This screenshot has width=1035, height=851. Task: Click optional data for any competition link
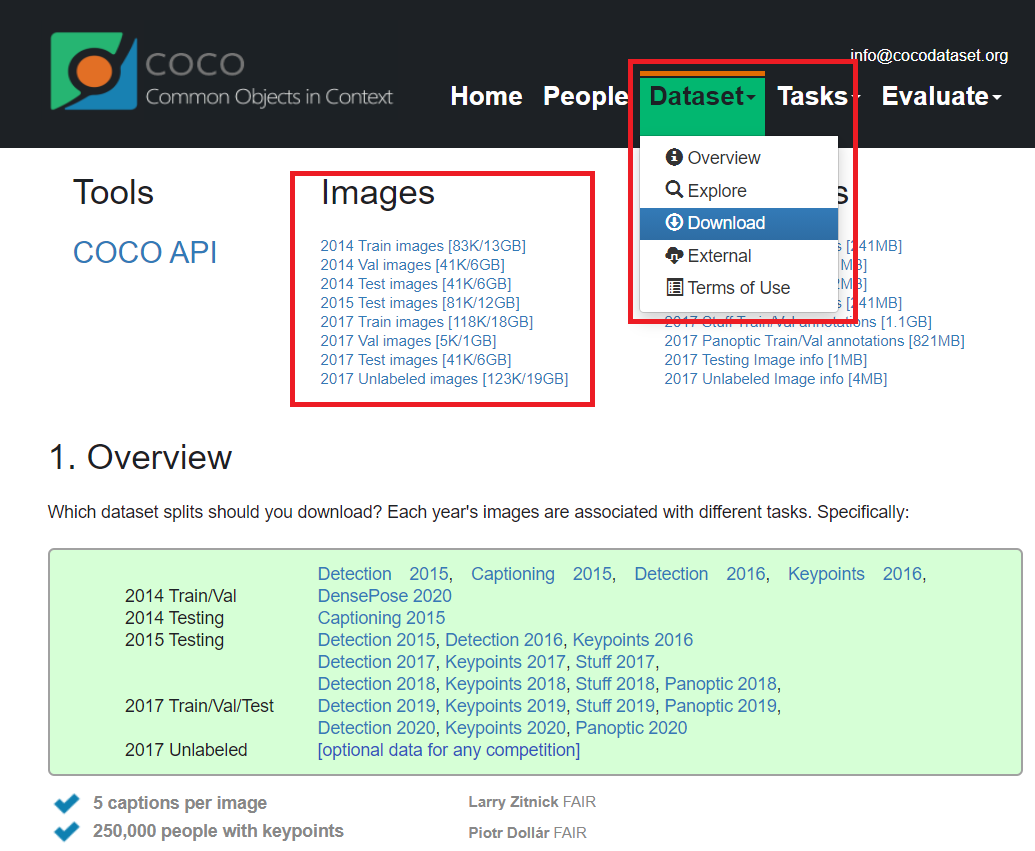[449, 750]
